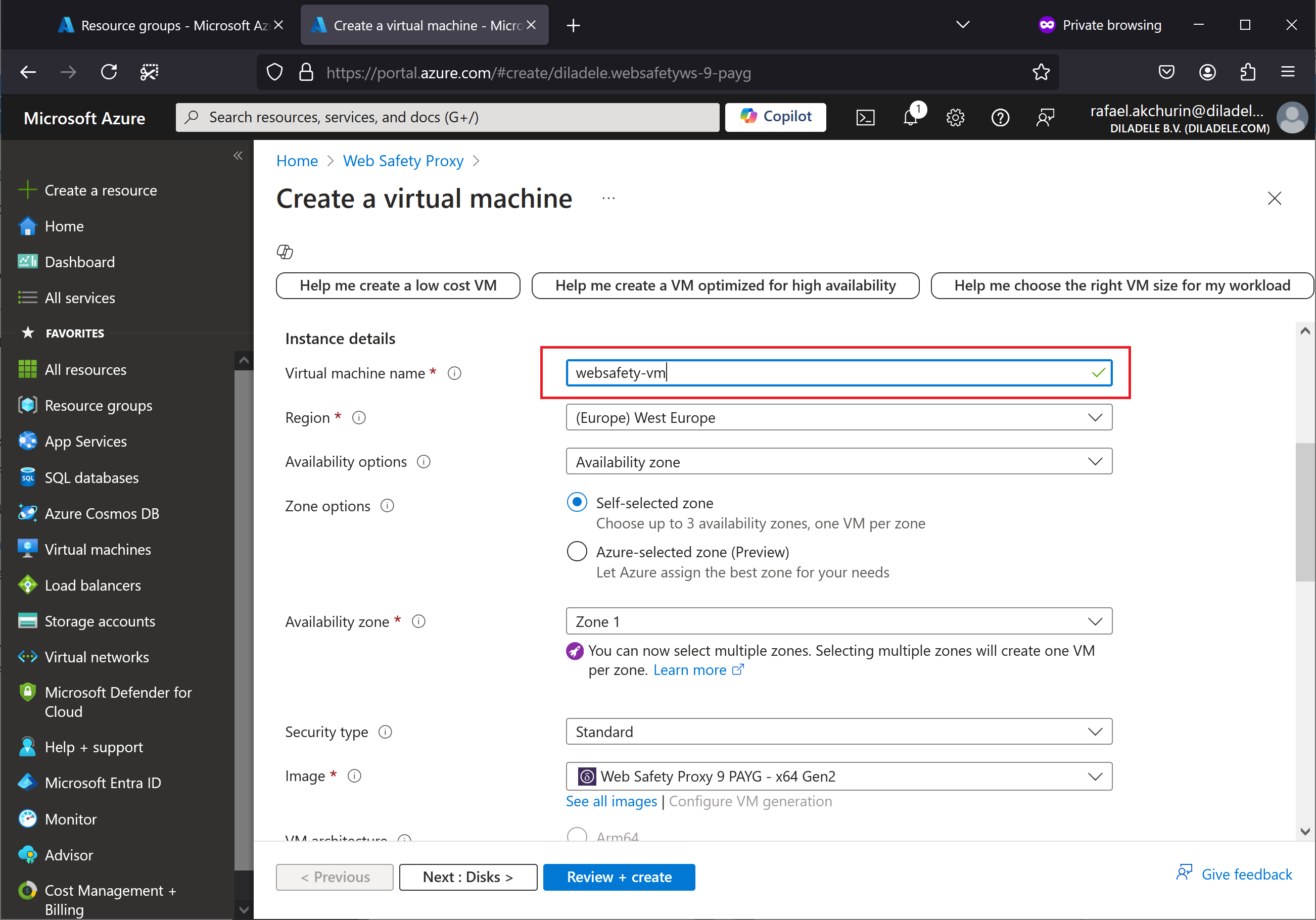This screenshot has height=920, width=1316.
Task: Open a new browser tab
Action: pos(573,25)
